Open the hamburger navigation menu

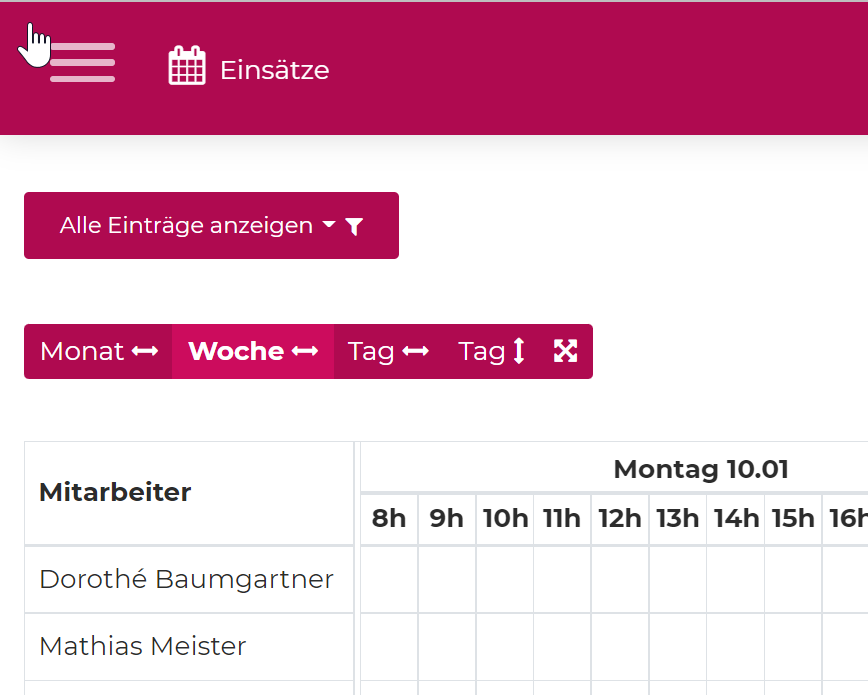pyautogui.click(x=82, y=63)
